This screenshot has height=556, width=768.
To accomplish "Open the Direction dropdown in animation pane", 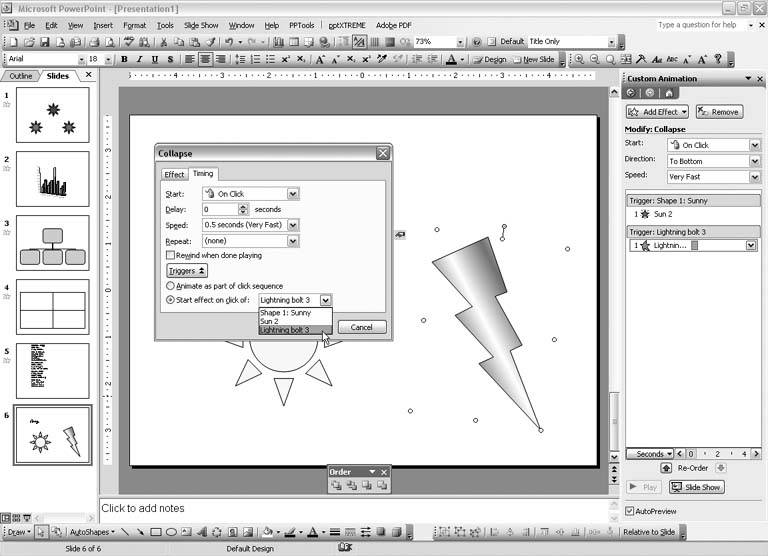I will (755, 161).
